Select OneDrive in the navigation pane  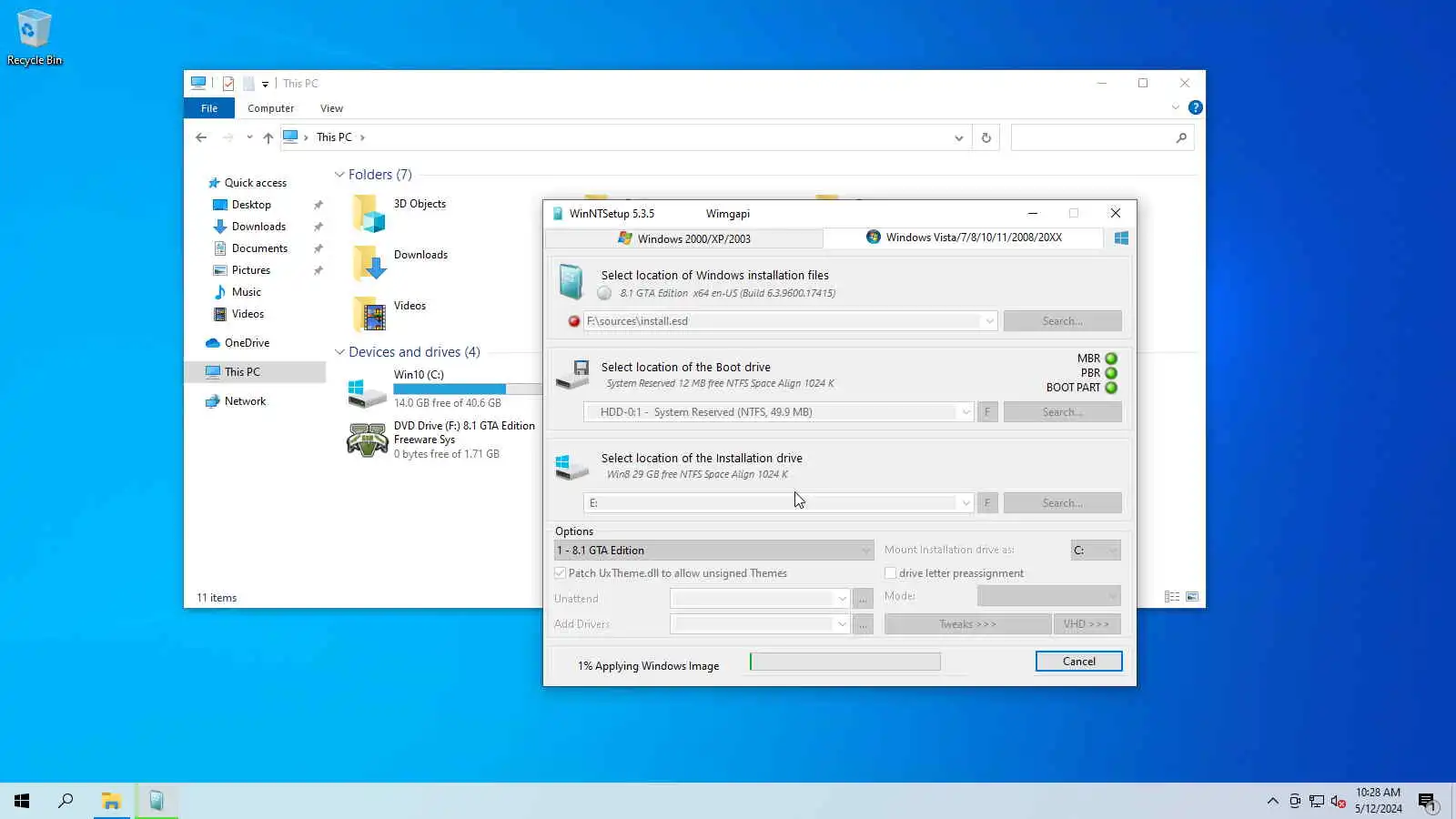247,343
